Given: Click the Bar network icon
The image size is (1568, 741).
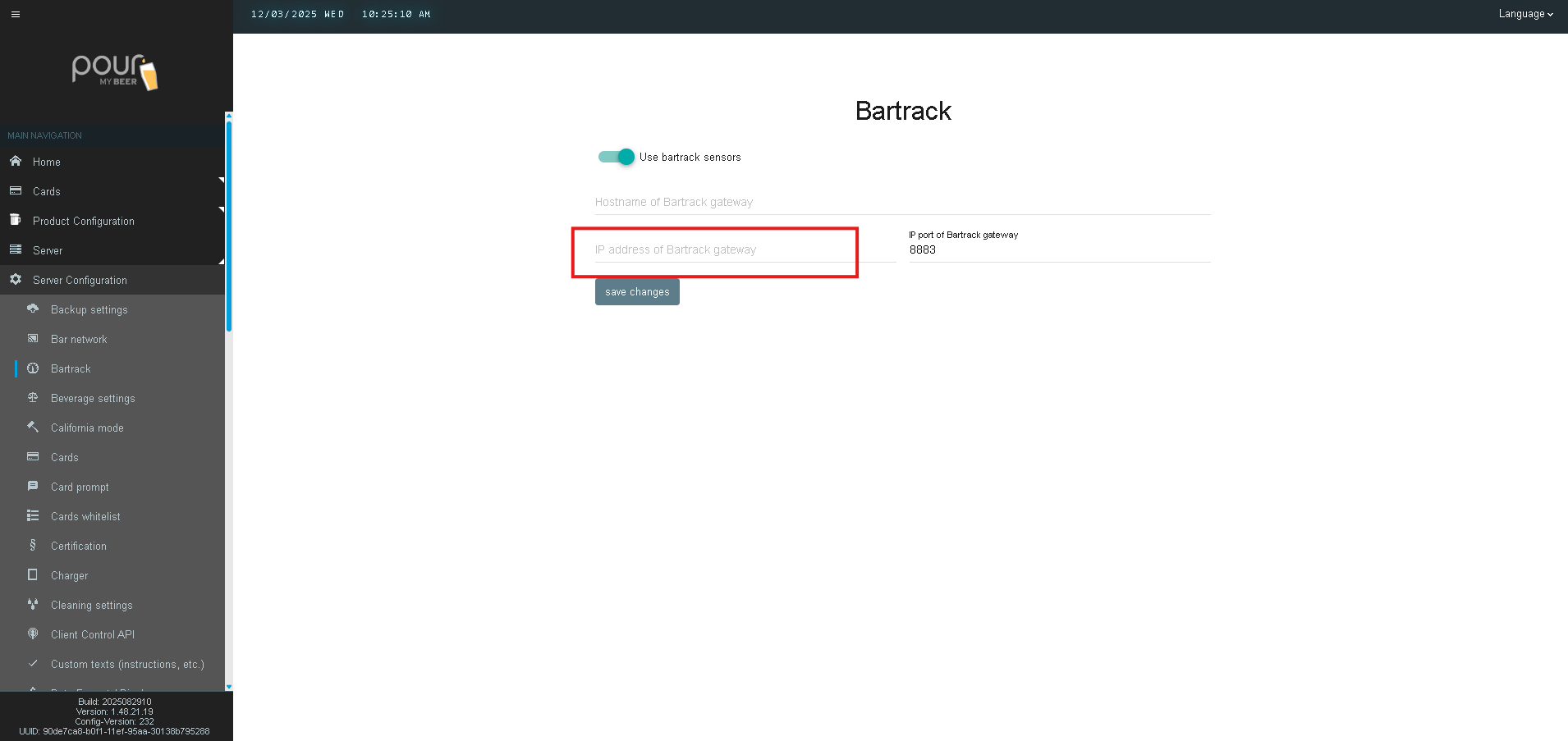Looking at the screenshot, I should tap(33, 339).
